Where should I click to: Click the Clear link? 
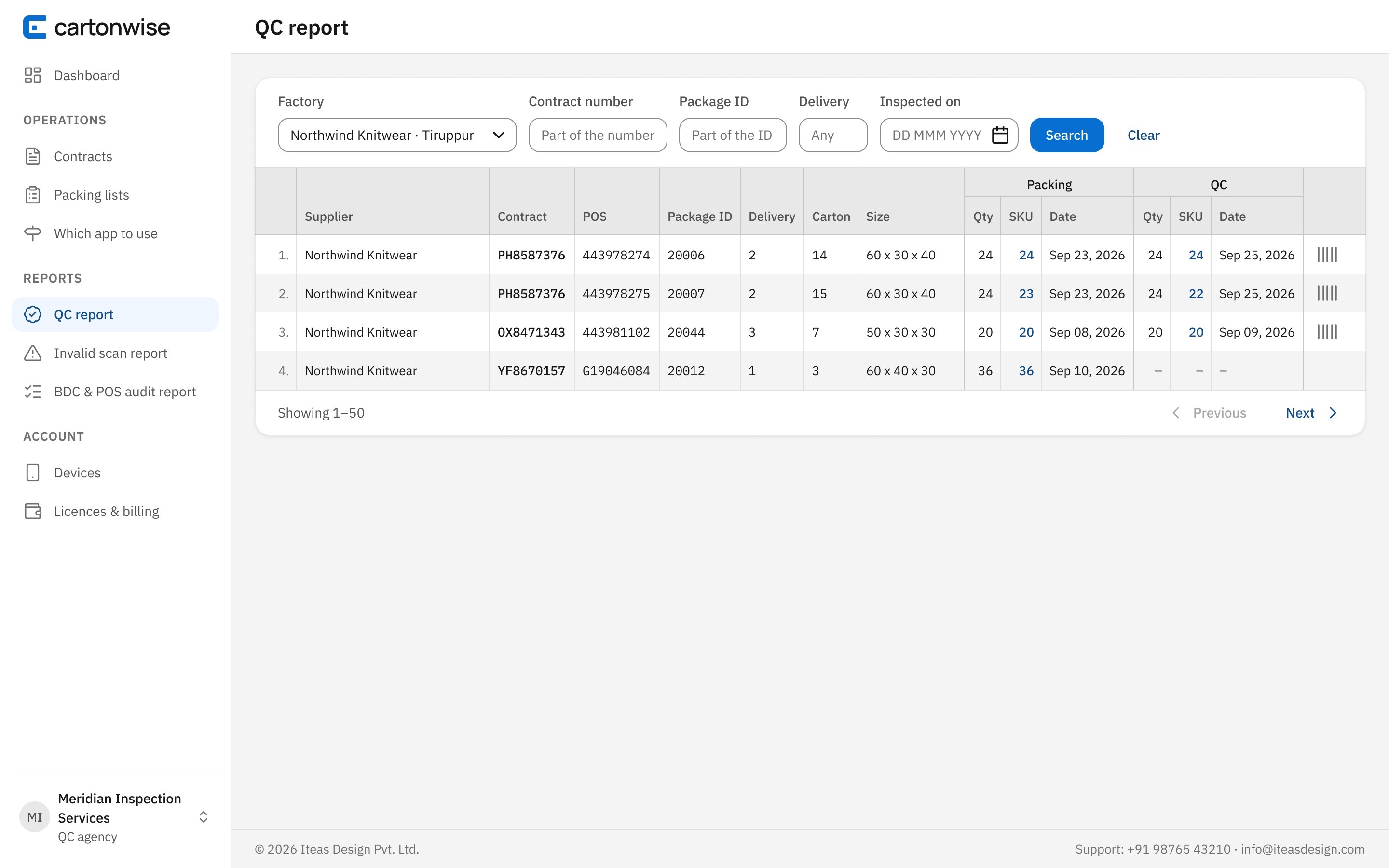coord(1144,135)
